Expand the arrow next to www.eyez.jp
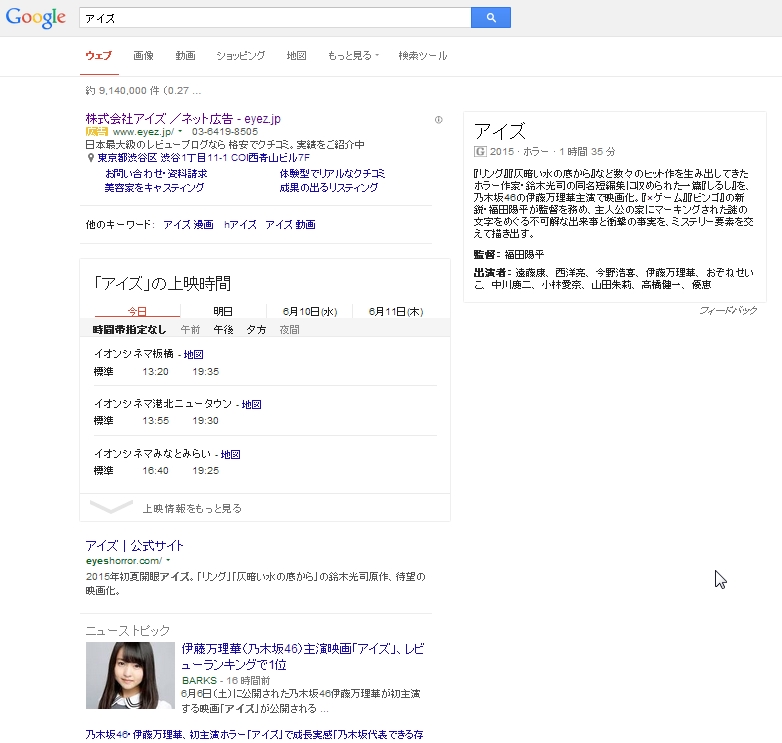 (180, 132)
